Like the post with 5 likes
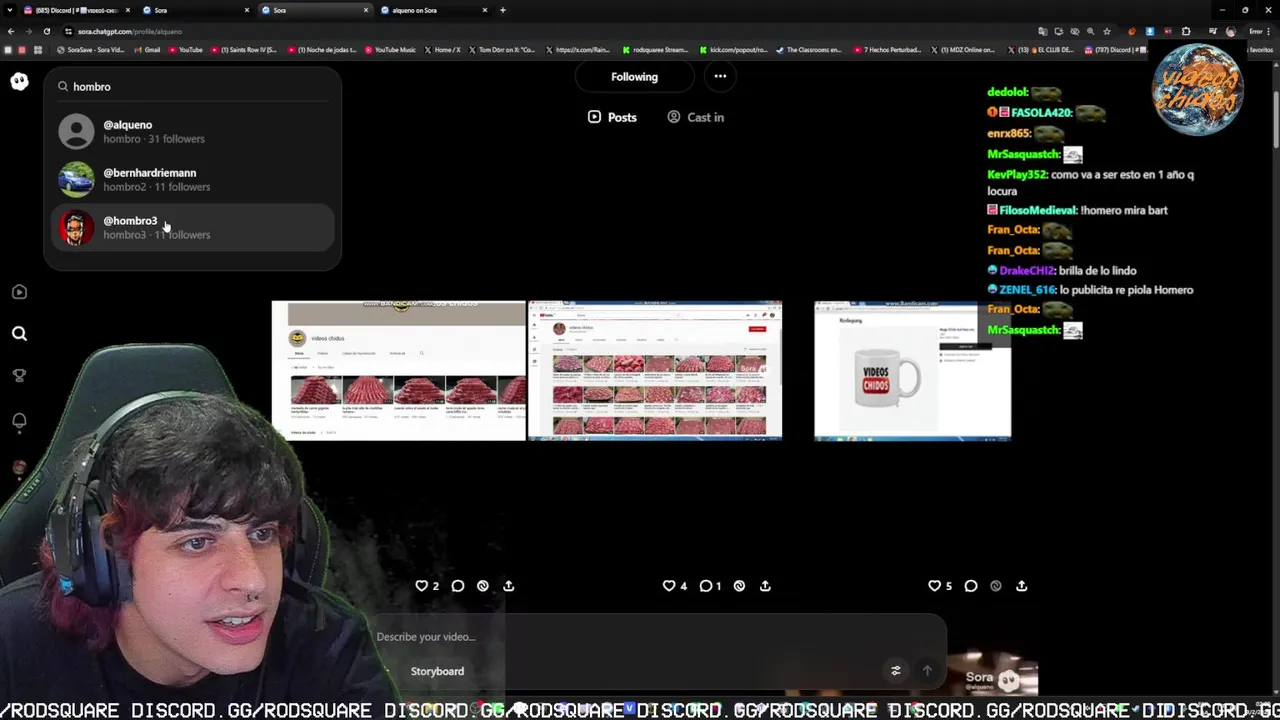Viewport: 1280px width, 720px height. pyautogui.click(x=934, y=586)
